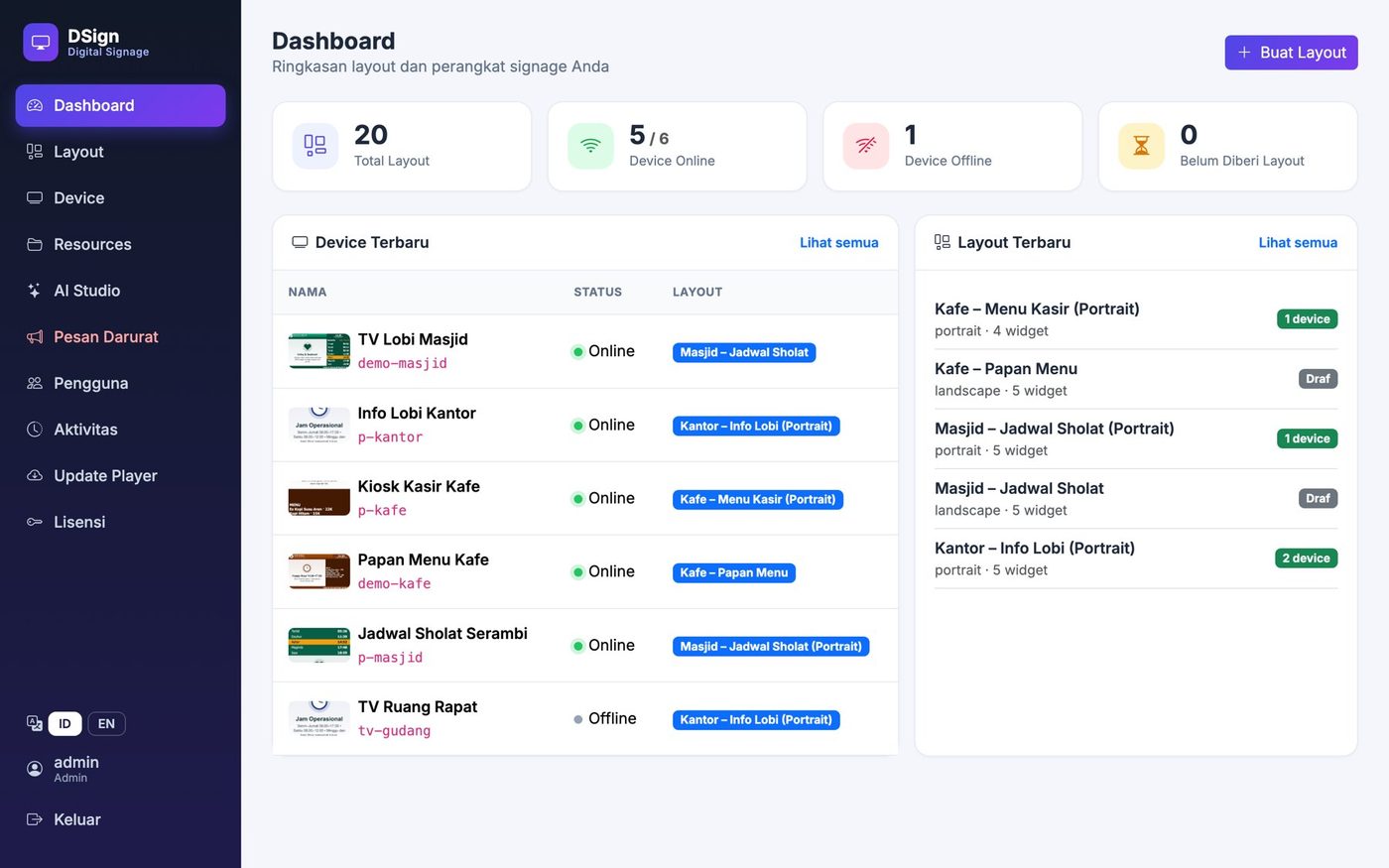The width and height of the screenshot is (1389, 868).
Task: Click Draf badge for Kafe – Papan Menu
Action: click(x=1318, y=379)
